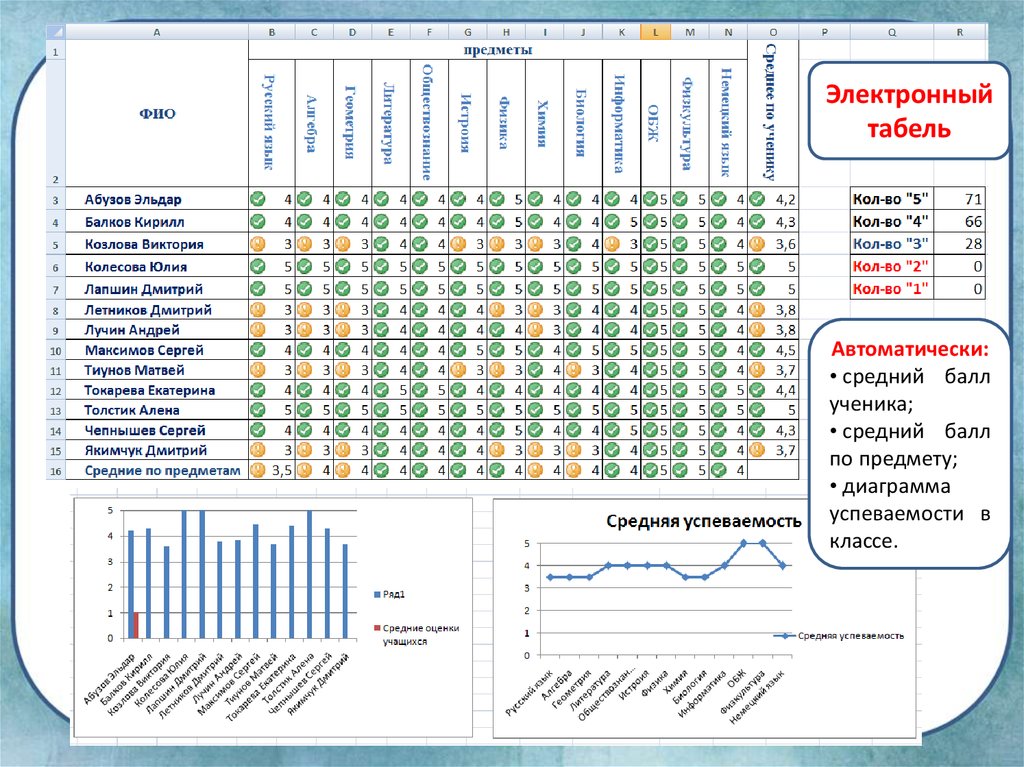1024x767 pixels.
Task: Click yellow icon in Лучин Андрей's average 3,8 cell
Action: 757,329
